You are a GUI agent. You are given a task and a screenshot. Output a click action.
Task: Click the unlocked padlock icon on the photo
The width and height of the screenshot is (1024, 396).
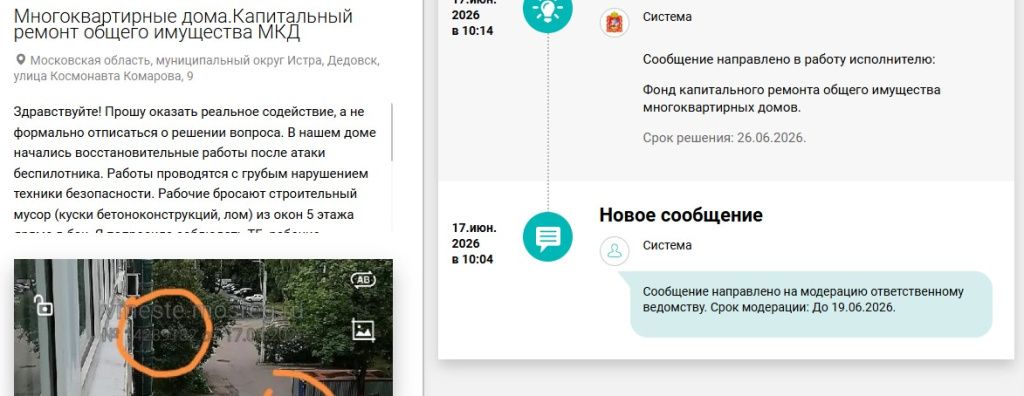tap(43, 305)
